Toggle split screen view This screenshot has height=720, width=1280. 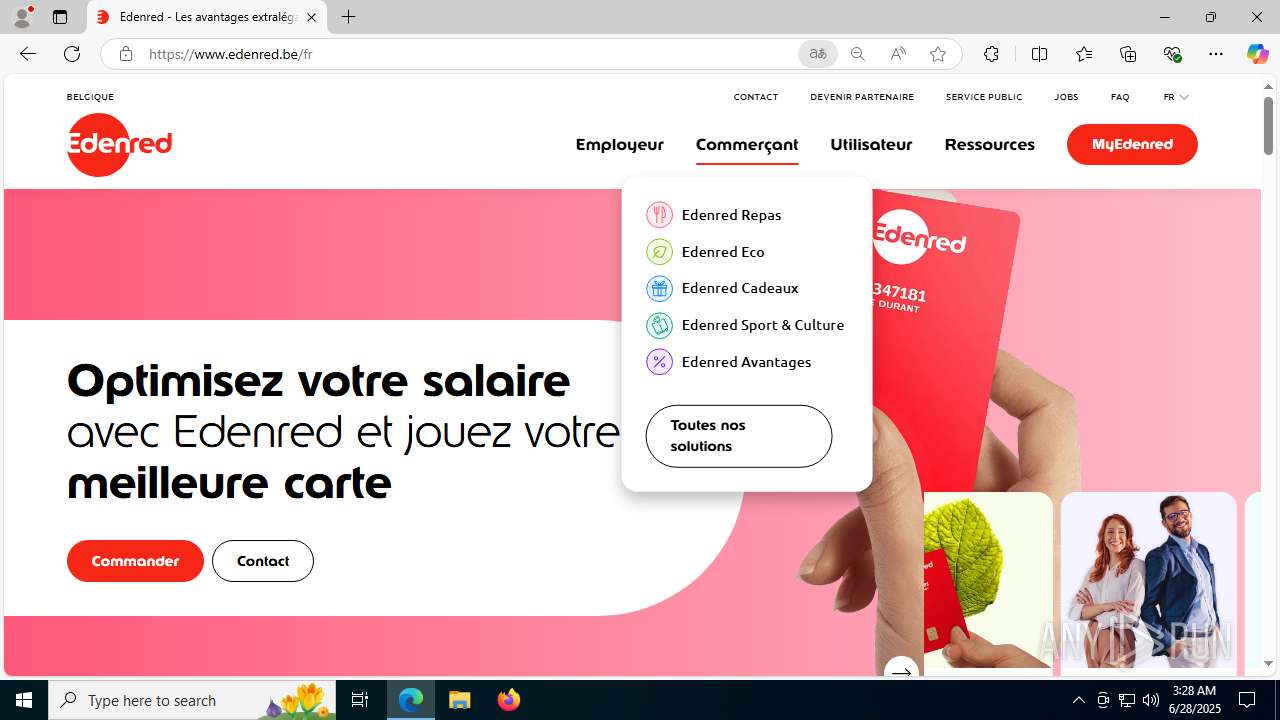[1039, 54]
